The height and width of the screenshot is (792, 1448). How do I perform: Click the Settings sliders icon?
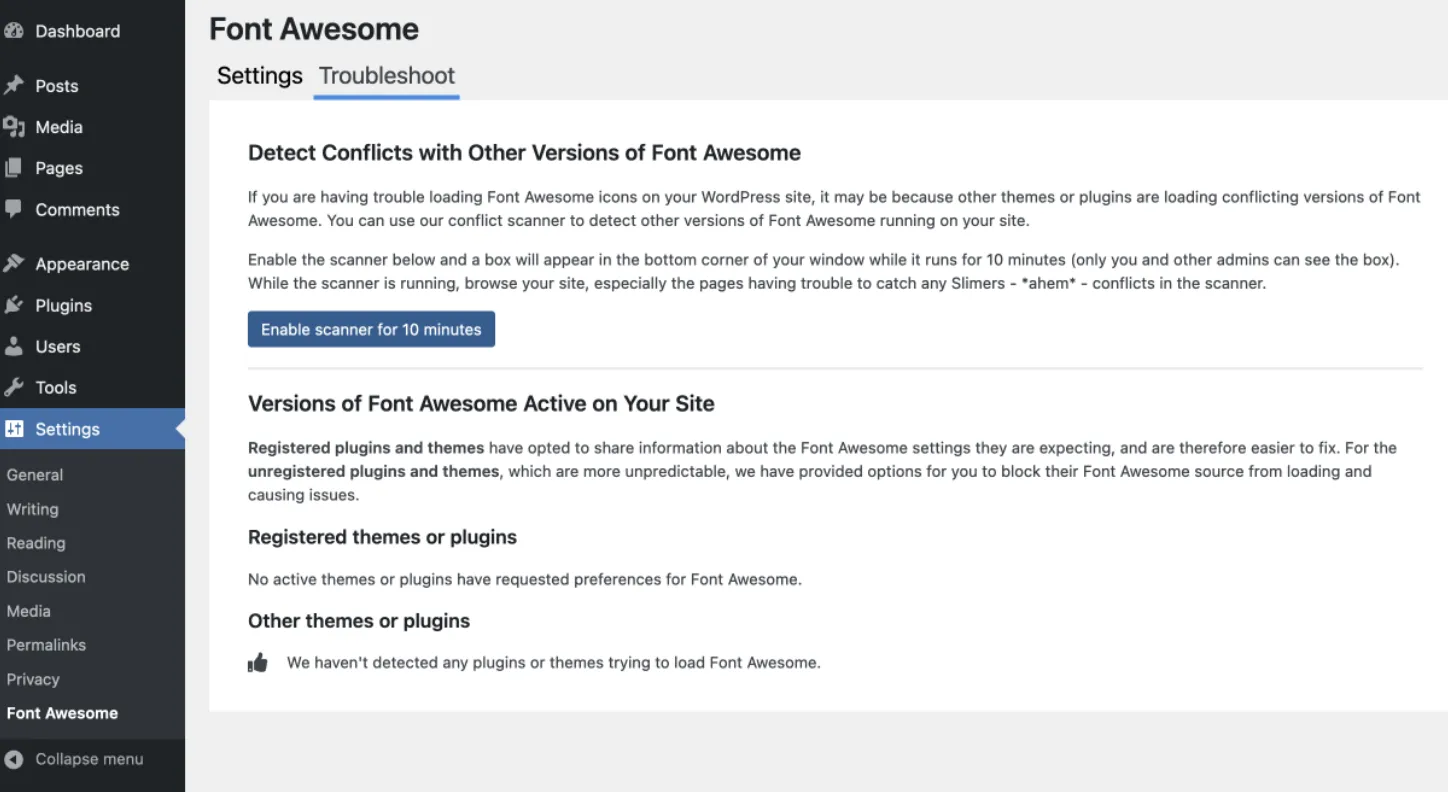click(x=14, y=429)
